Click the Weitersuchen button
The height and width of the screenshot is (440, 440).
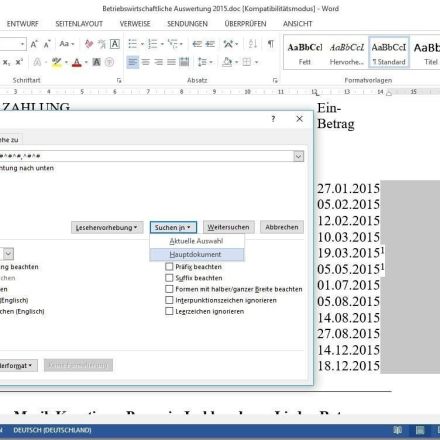(229, 227)
